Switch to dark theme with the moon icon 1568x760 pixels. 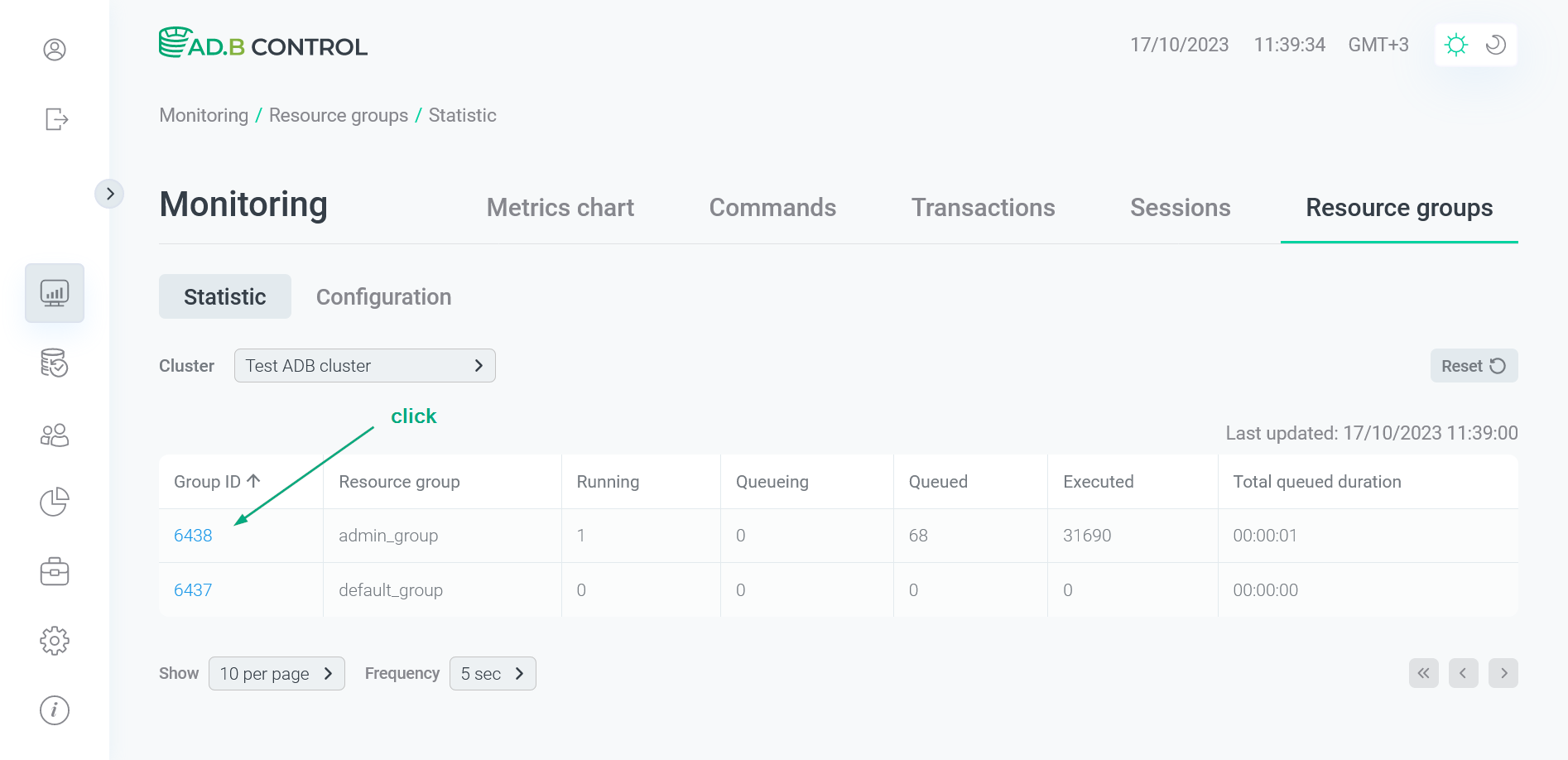pos(1495,45)
